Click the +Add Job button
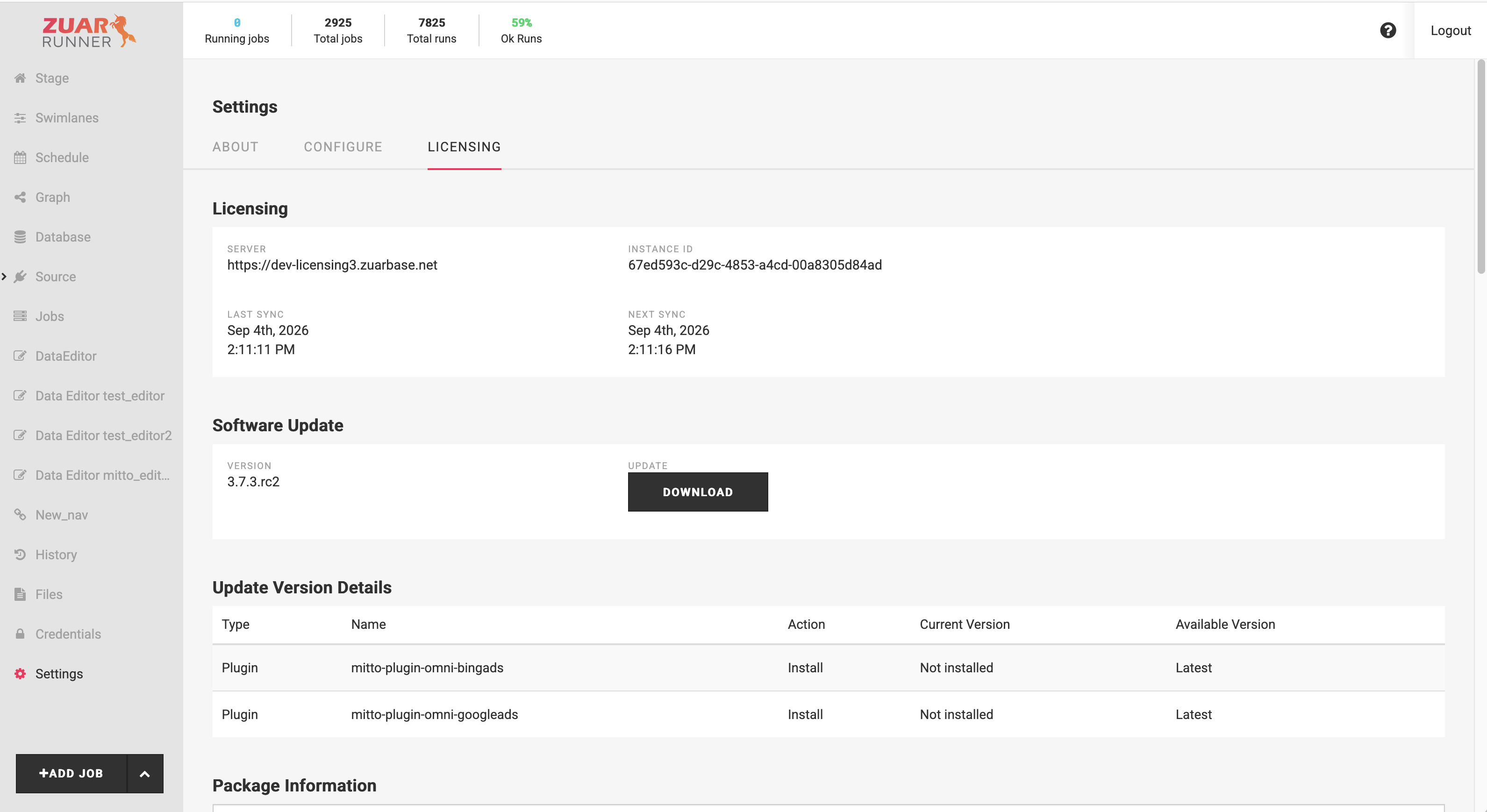 [71, 774]
